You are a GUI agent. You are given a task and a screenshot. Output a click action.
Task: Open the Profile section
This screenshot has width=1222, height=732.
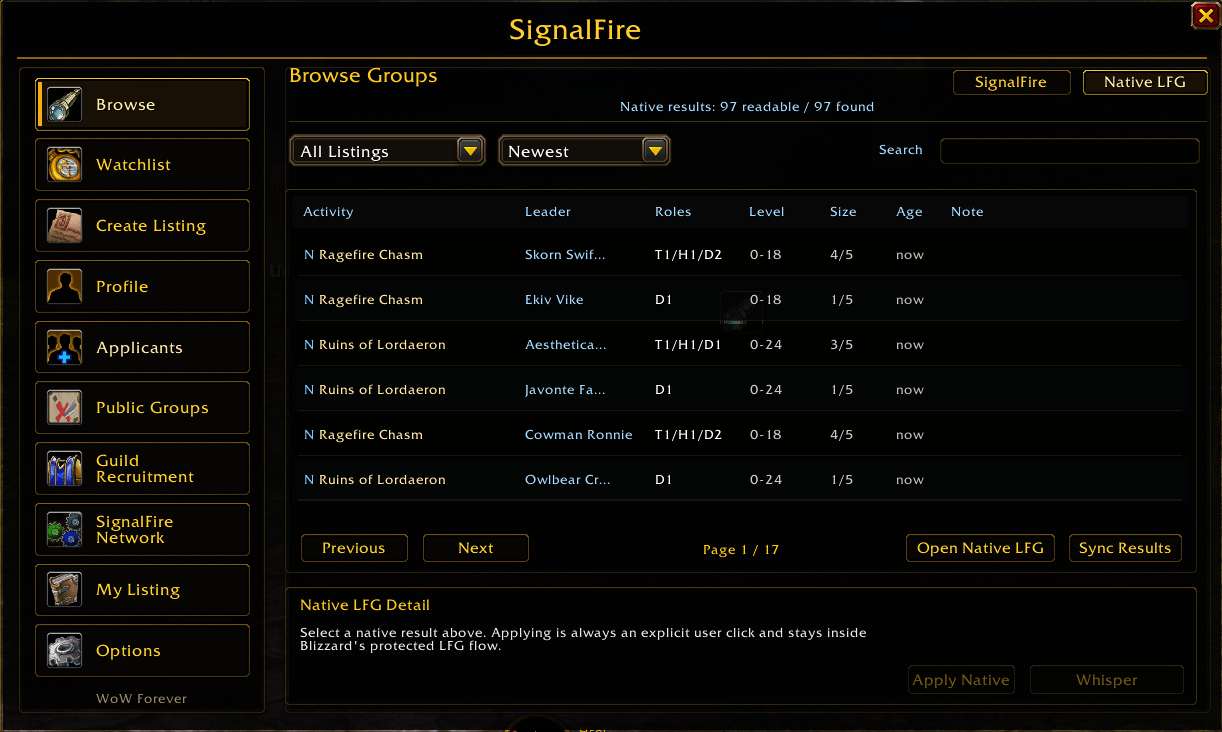click(x=143, y=287)
